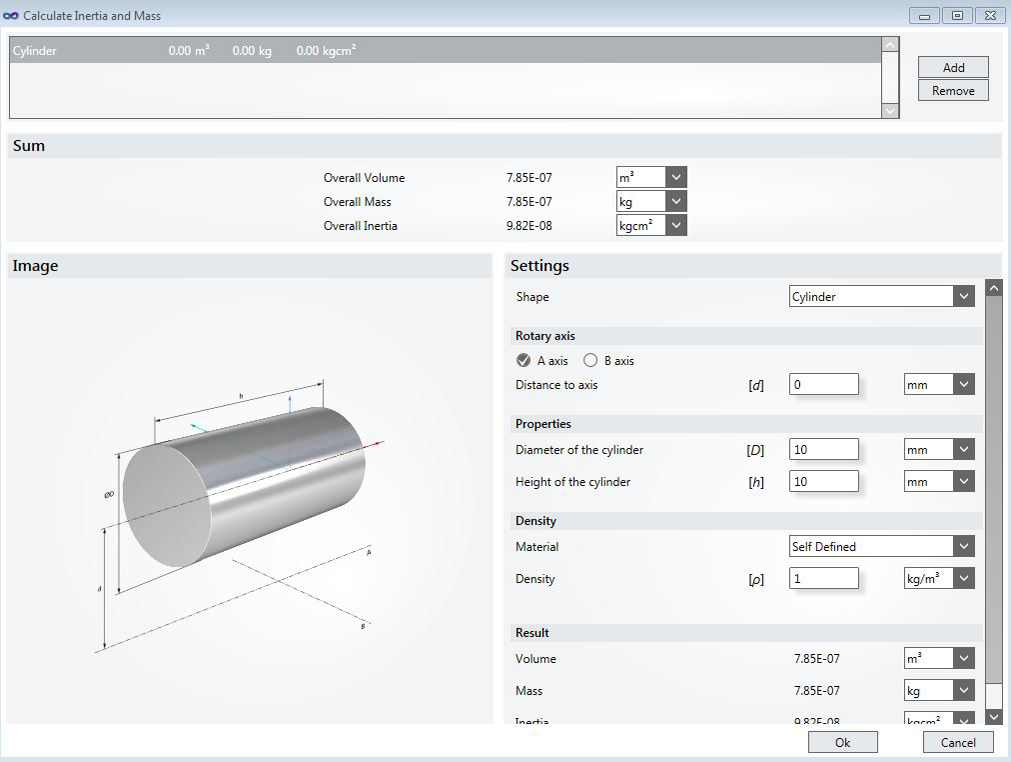The width and height of the screenshot is (1011, 762).
Task: Click the Remove button
Action: coord(953,90)
